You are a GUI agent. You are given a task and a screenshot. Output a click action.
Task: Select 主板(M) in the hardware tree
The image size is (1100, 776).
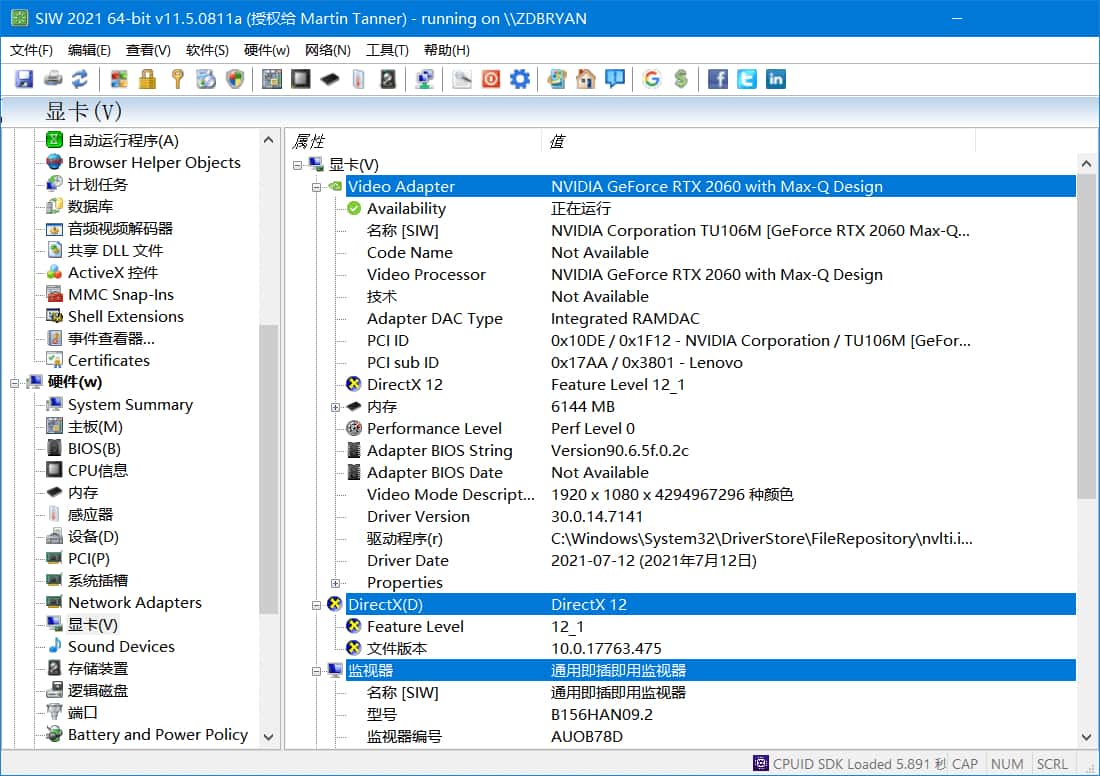(95, 427)
